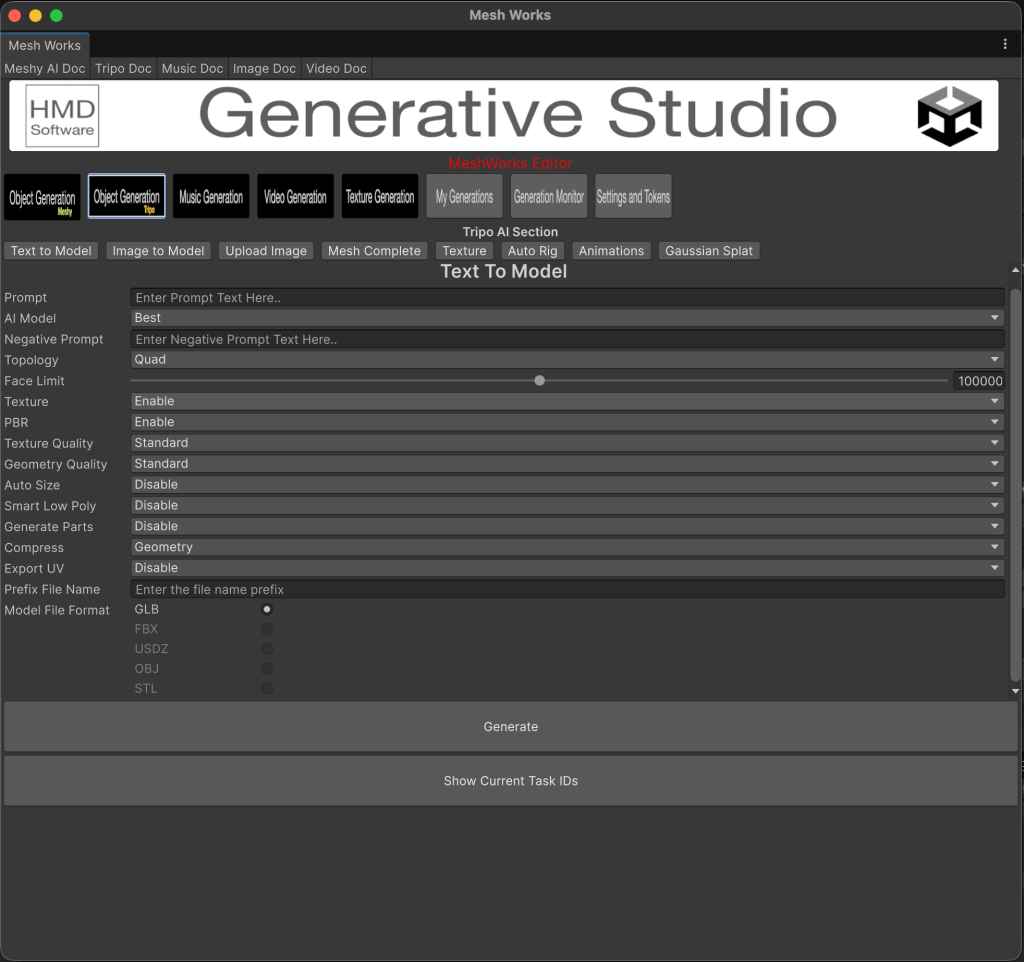
Task: Open the Tripo Texture subsection button
Action: [464, 251]
